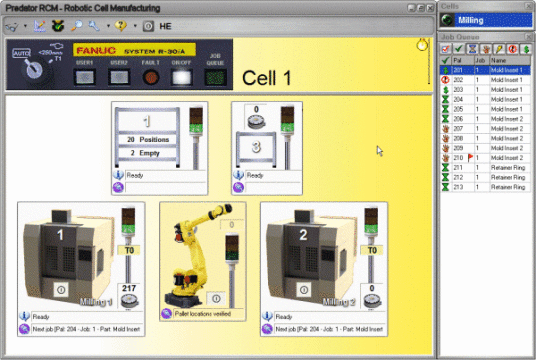Click the stopwatch icon at top right of Cell 1
The image size is (536, 360).
pyautogui.click(x=422, y=44)
